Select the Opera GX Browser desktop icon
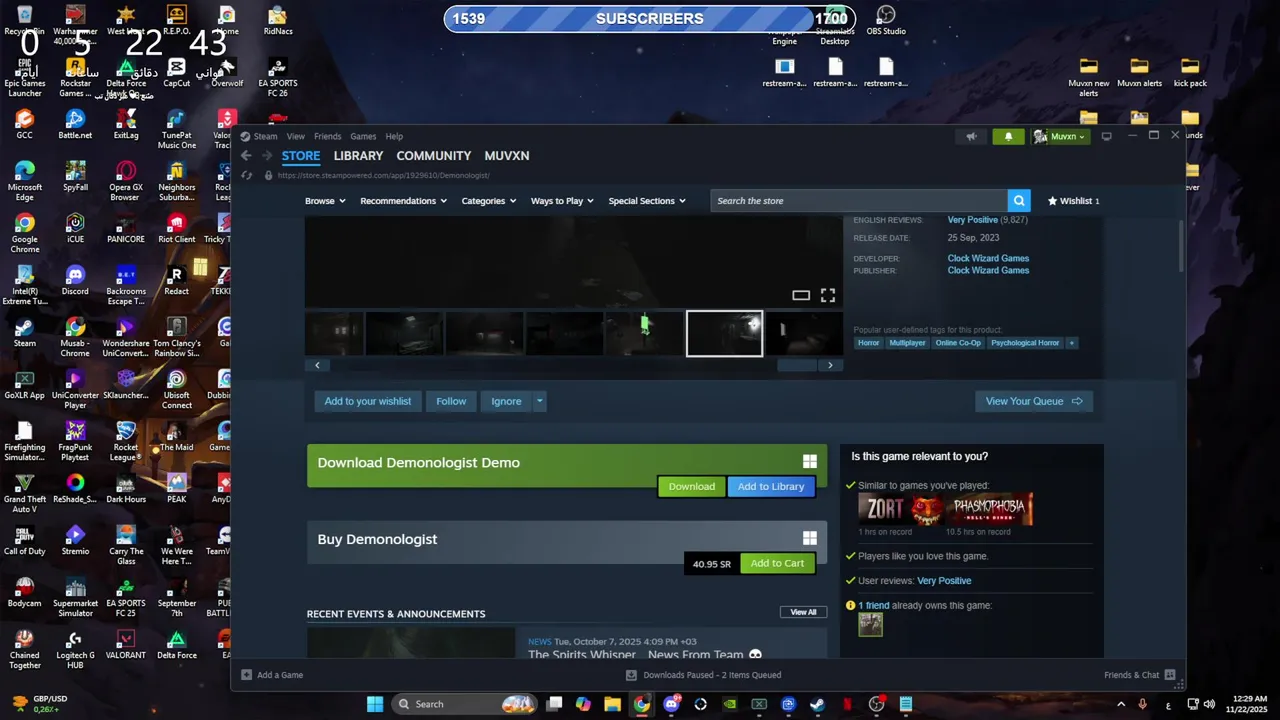The image size is (1280, 720). point(126,180)
